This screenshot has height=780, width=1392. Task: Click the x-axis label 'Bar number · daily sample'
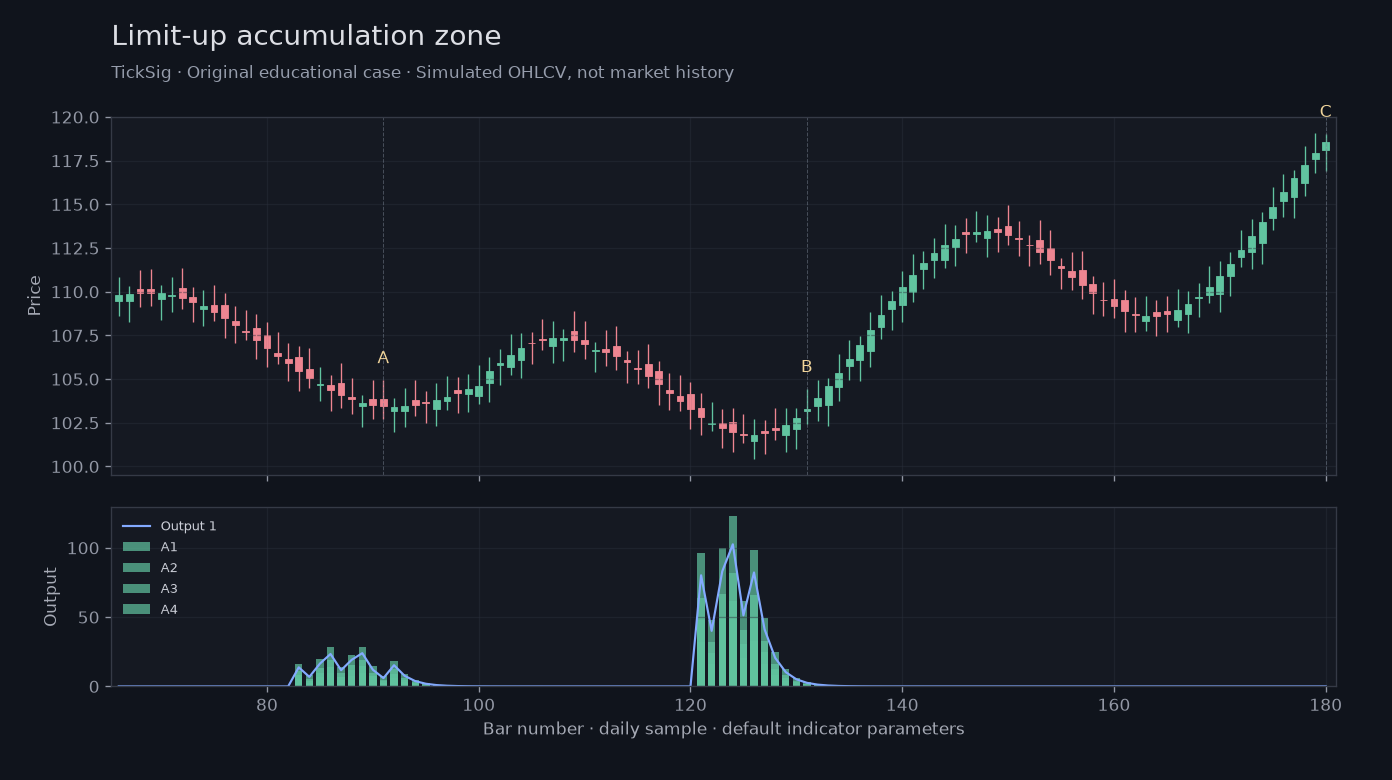(724, 729)
